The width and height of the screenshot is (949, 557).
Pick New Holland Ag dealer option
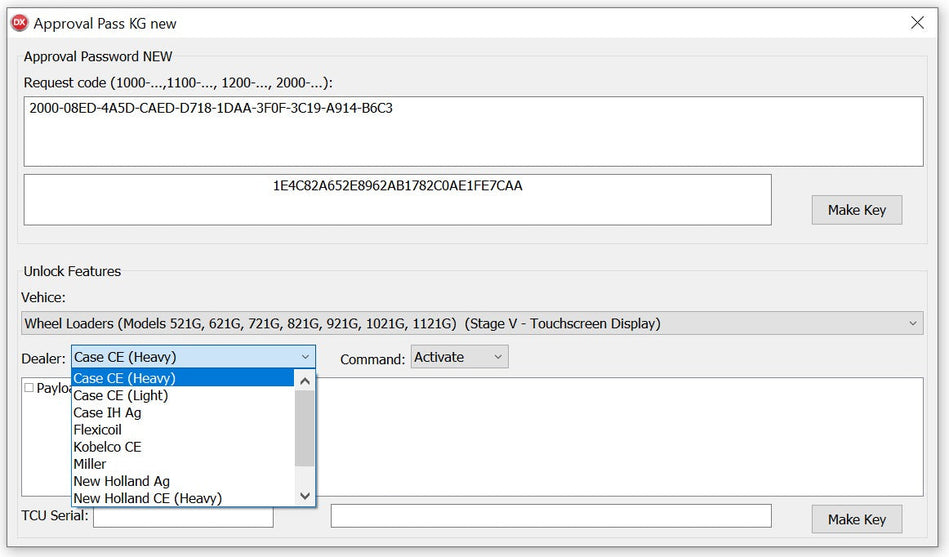[121, 481]
